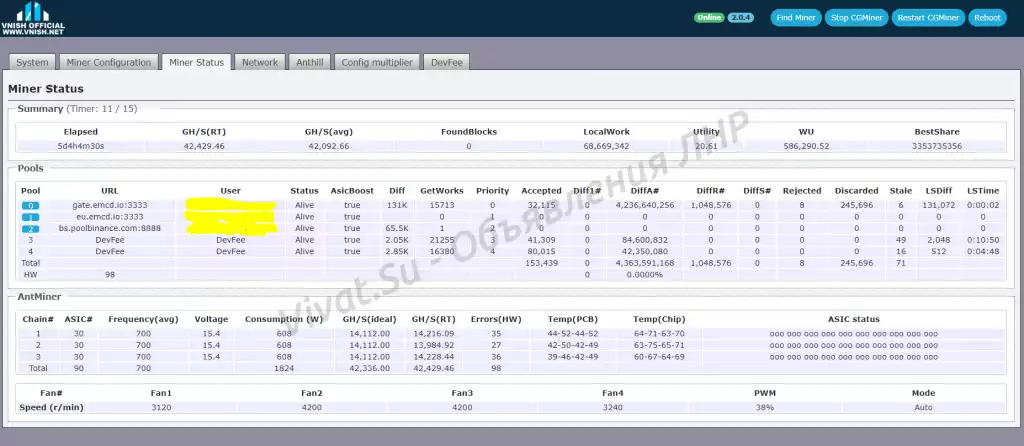Viewport: 1024px width, 446px height.
Task: Click the GH/S(avg) value 42,092.66
Action: tap(328, 146)
